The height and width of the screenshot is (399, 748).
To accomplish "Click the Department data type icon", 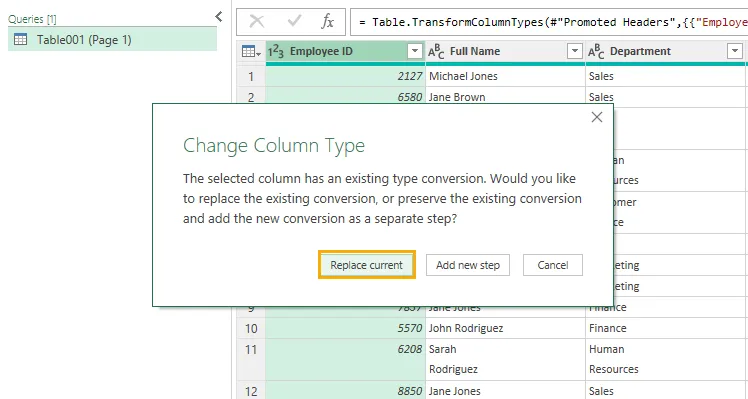I will (x=596, y=51).
